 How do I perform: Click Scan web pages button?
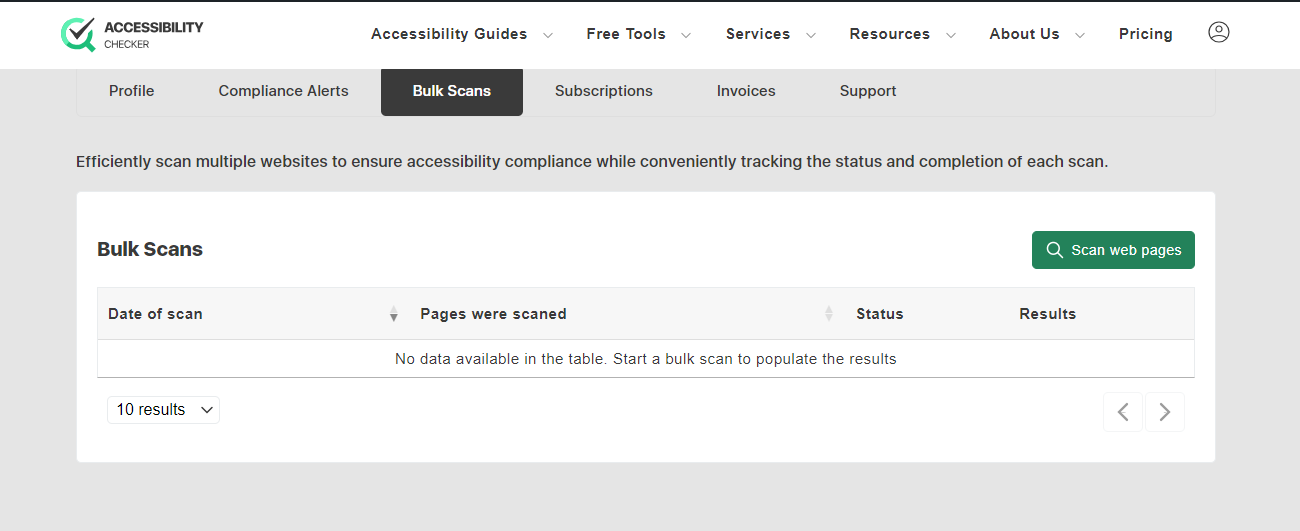click(1113, 250)
